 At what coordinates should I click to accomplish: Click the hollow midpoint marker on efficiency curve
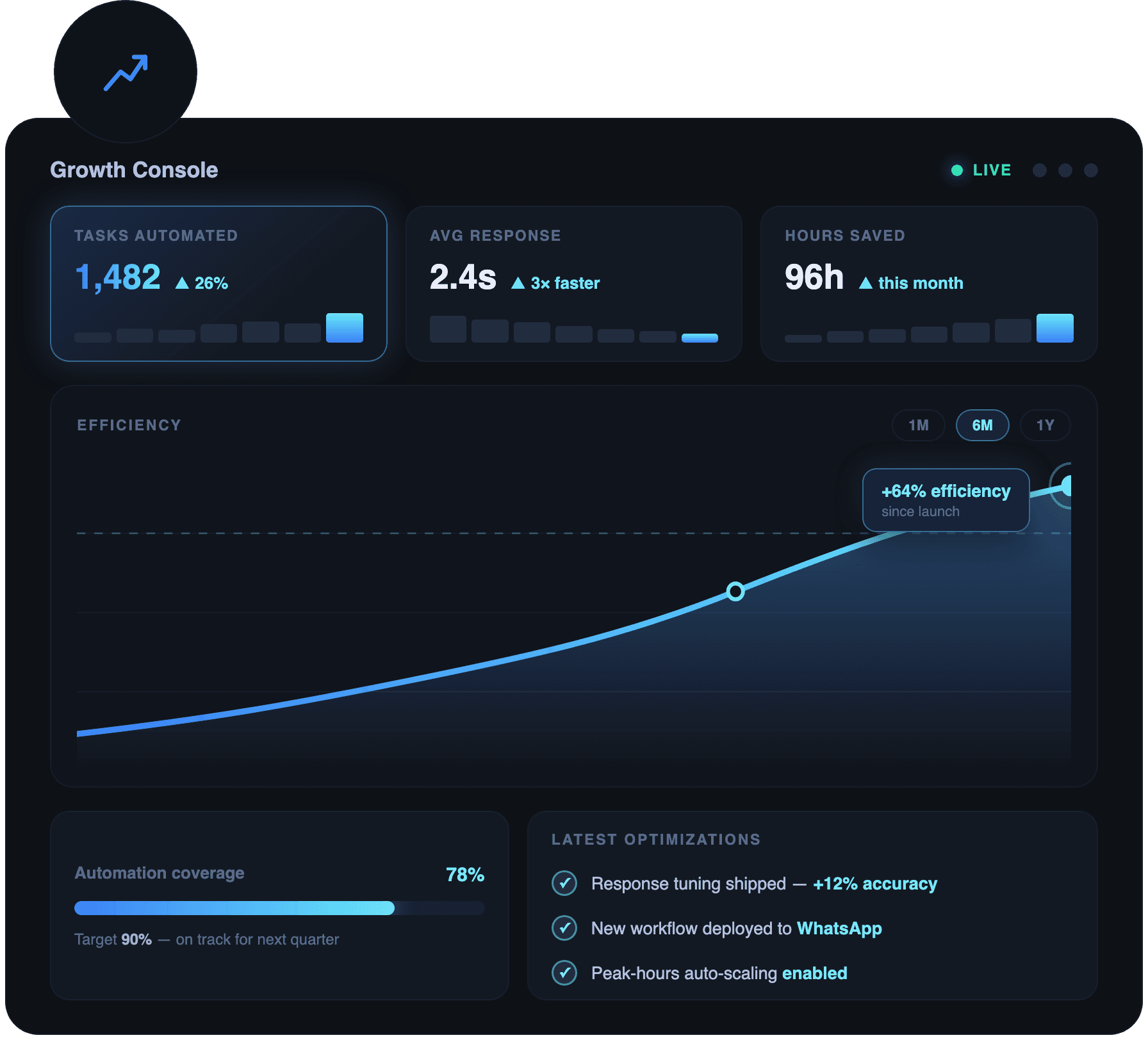[x=735, y=591]
